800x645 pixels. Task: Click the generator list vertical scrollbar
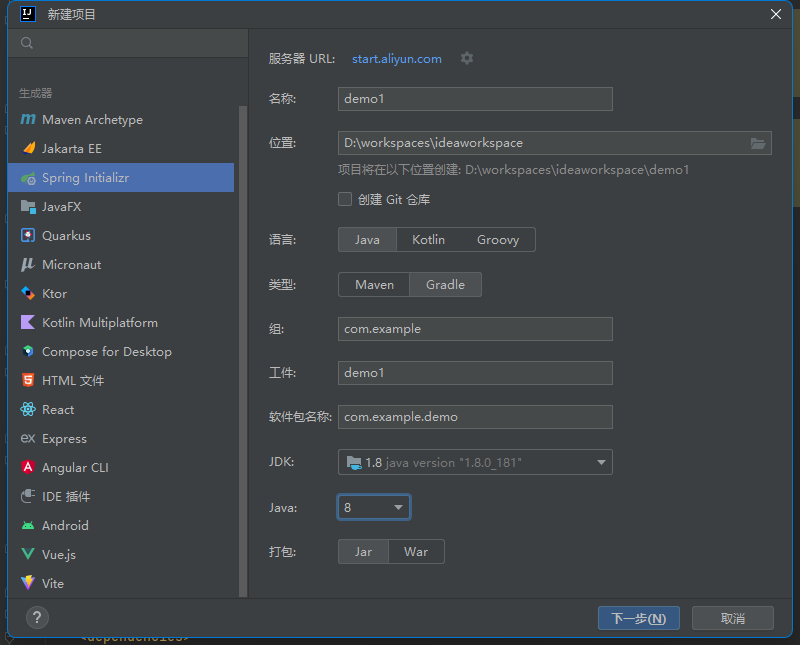click(x=243, y=351)
